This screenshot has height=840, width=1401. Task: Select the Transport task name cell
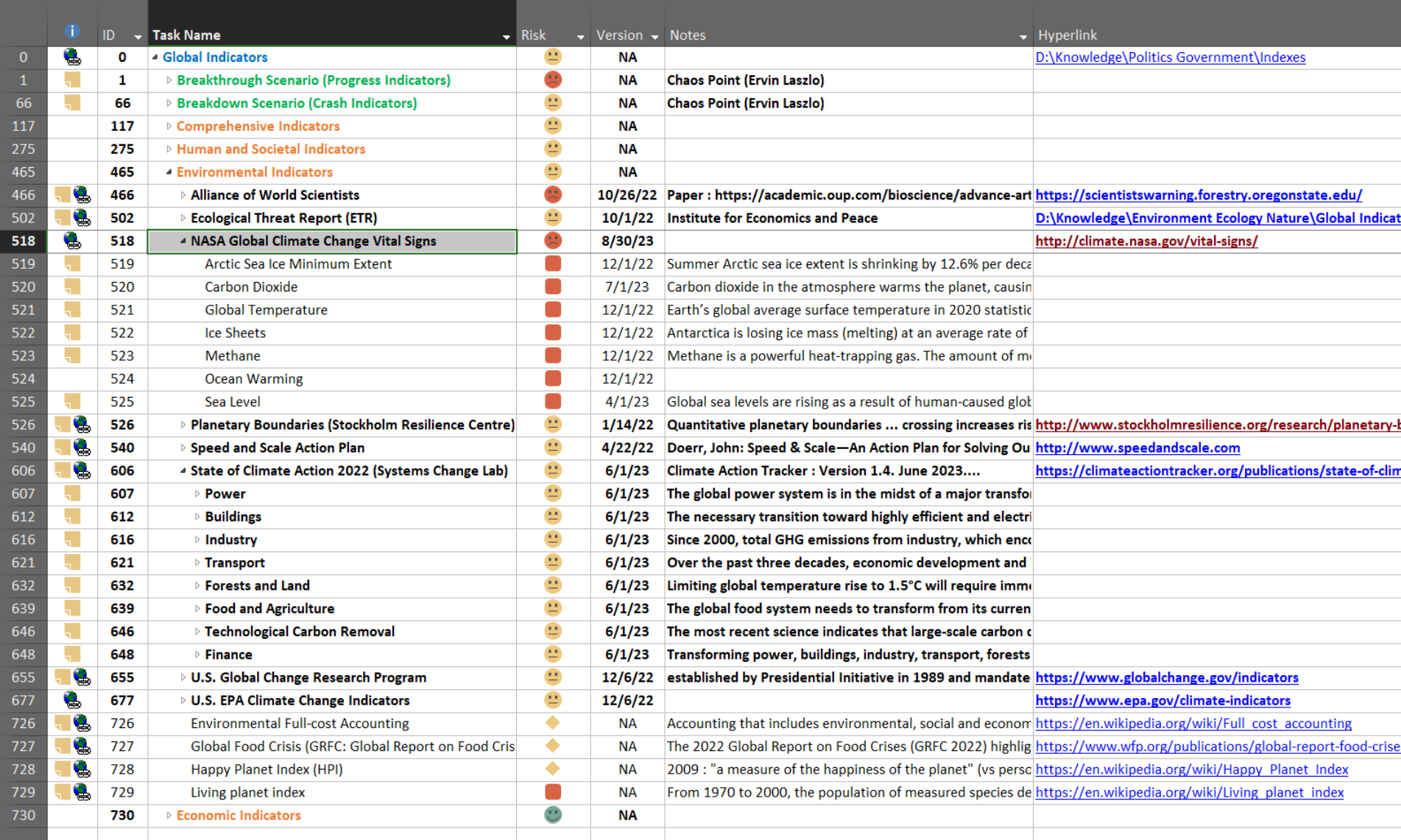pos(332,562)
